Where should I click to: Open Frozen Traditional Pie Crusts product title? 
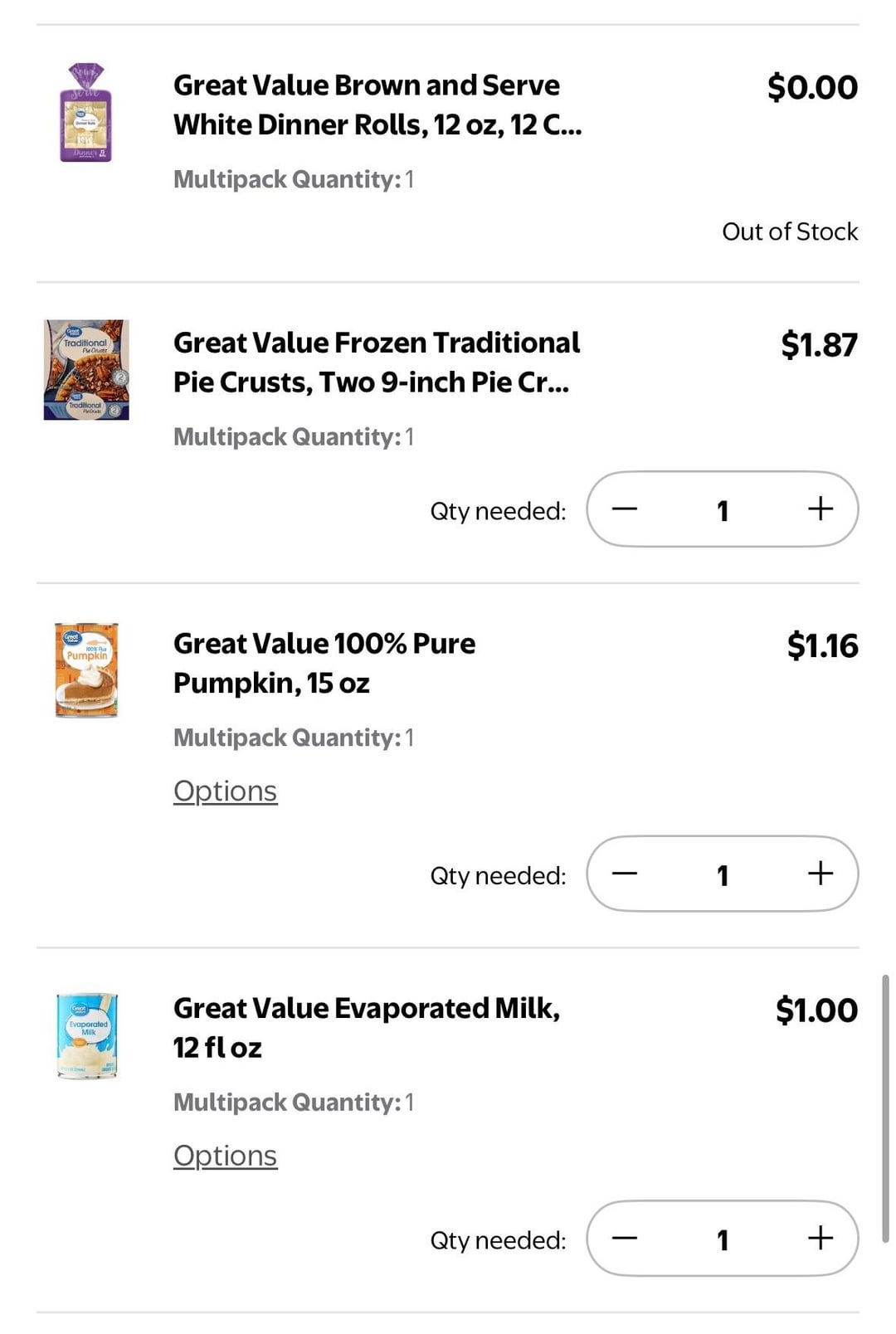376,363
